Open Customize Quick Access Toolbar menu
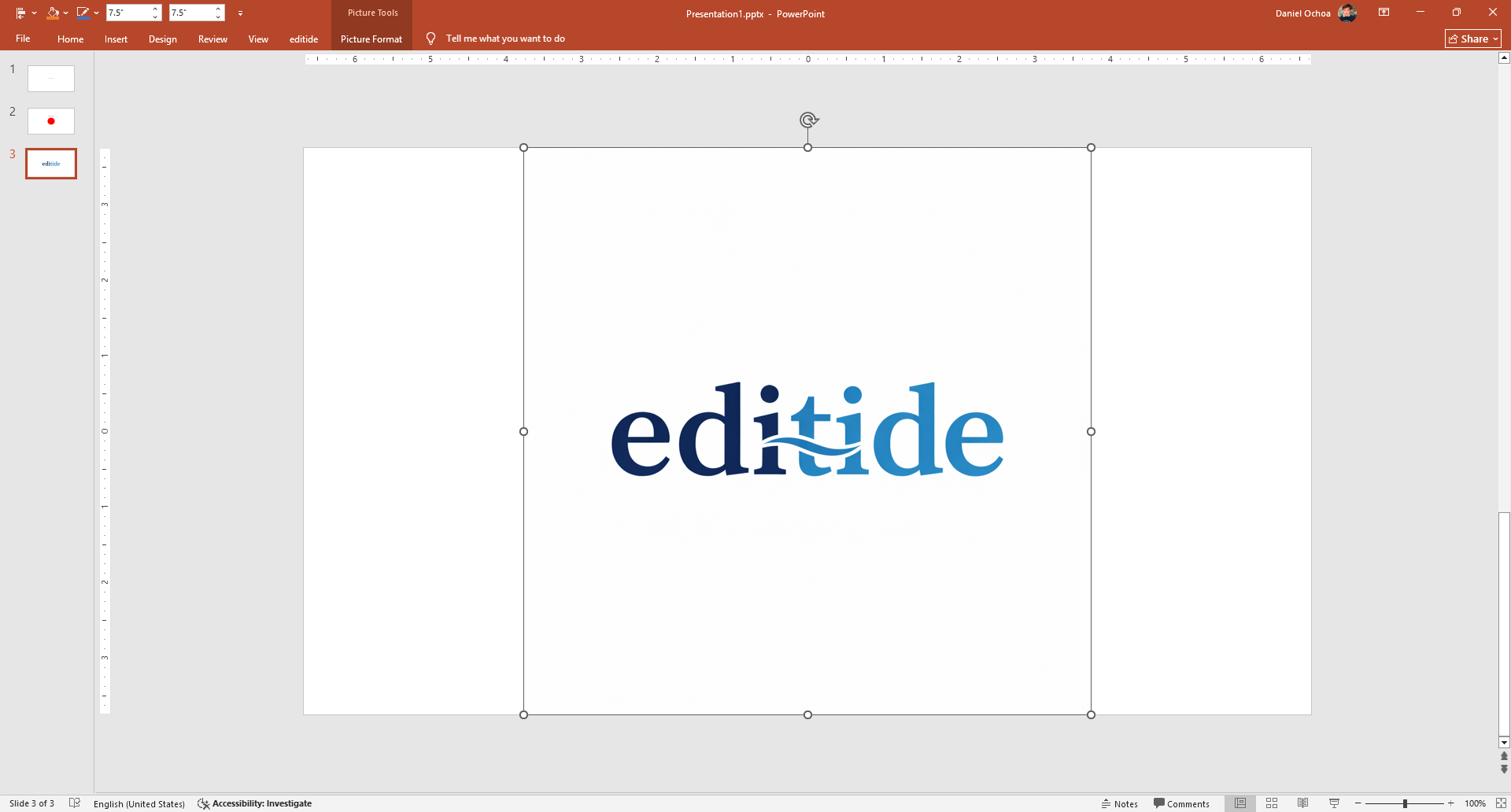Viewport: 1511px width, 812px height. pos(240,13)
